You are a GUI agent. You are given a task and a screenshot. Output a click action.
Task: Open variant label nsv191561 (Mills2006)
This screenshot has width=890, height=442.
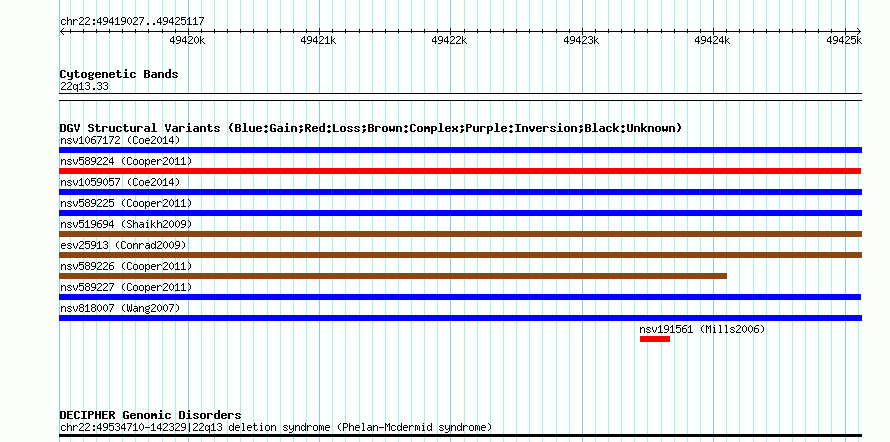702,329
